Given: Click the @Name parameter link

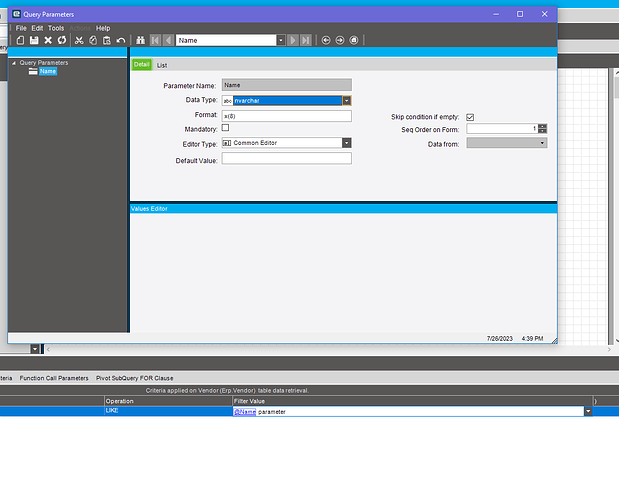Looking at the screenshot, I should (245, 412).
